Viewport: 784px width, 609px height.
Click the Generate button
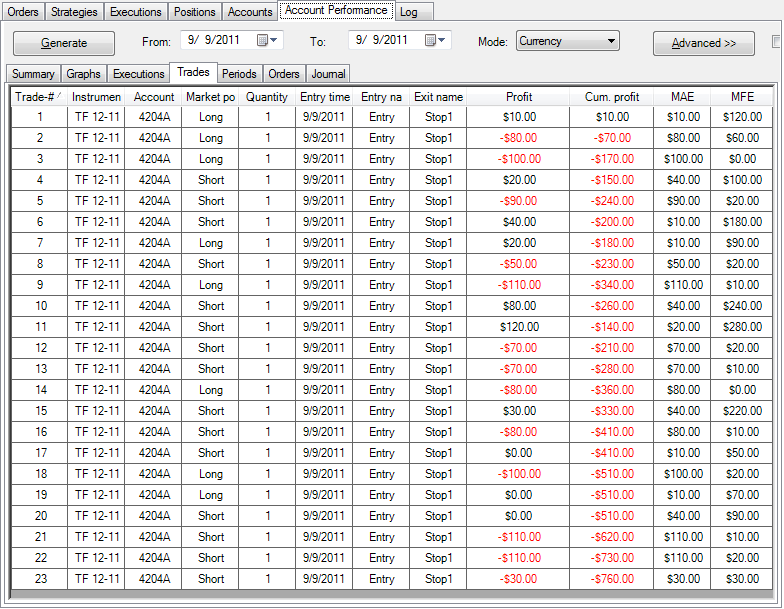coord(64,43)
